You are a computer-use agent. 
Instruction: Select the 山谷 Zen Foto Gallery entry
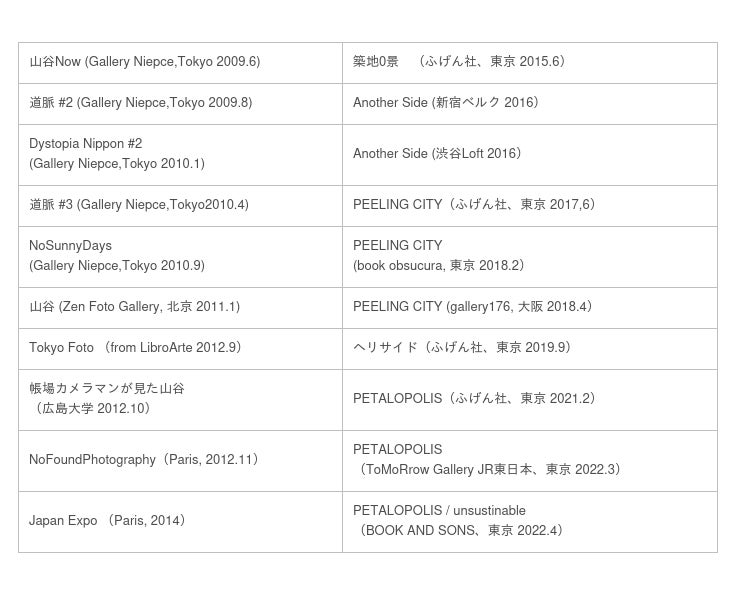[x=135, y=307]
